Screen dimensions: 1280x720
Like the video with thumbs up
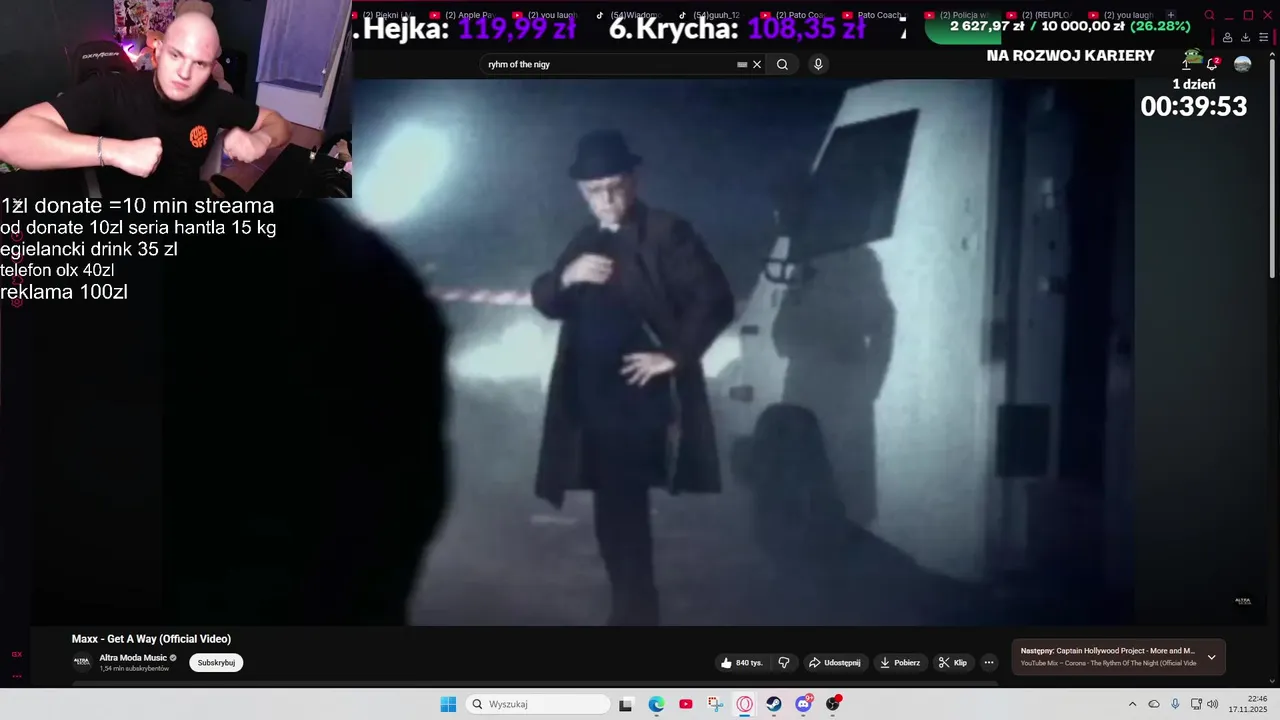[741, 662]
